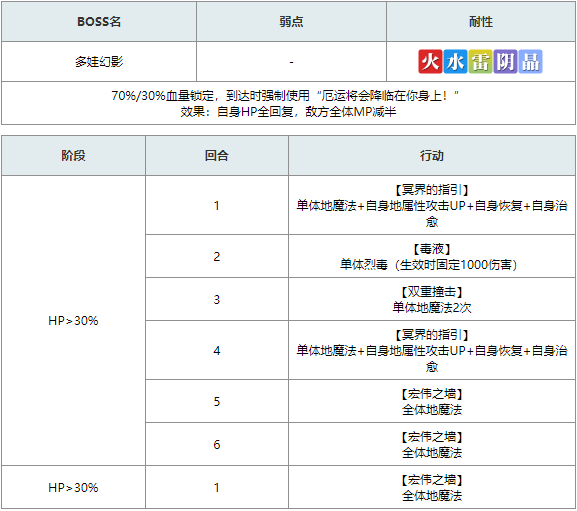The height and width of the screenshot is (511, 577).
Task: Click the 耐性 column header
Action: 481,21
